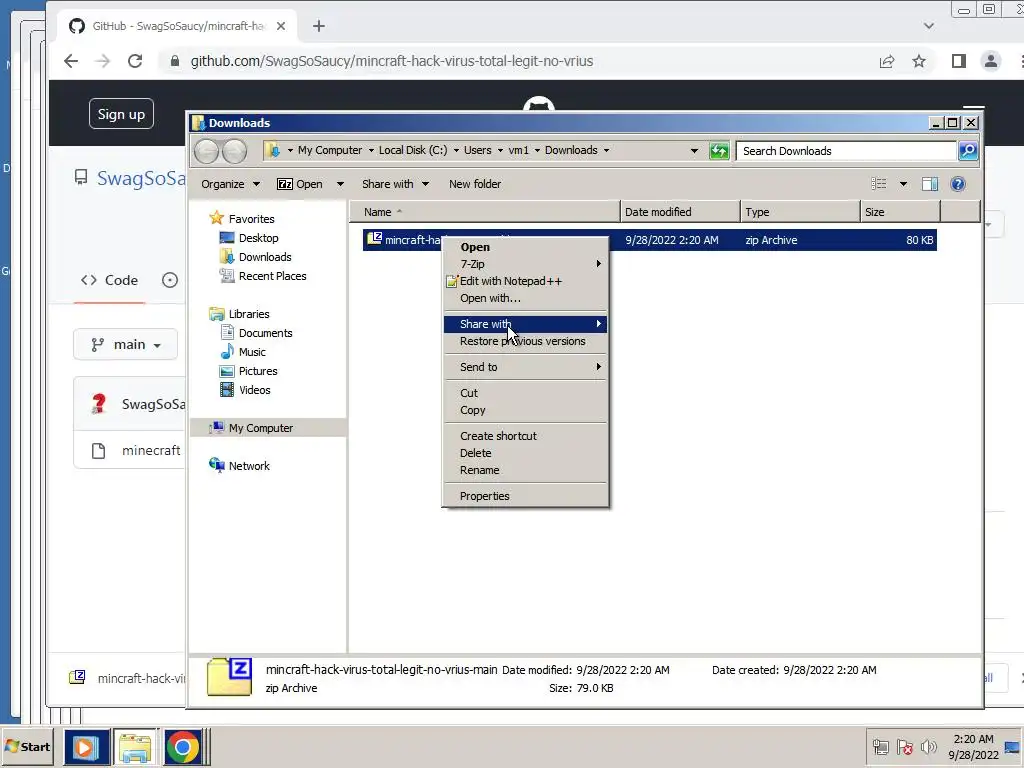This screenshot has width=1024, height=768.
Task: Click vm1 in address breadcrumb
Action: click(x=519, y=150)
